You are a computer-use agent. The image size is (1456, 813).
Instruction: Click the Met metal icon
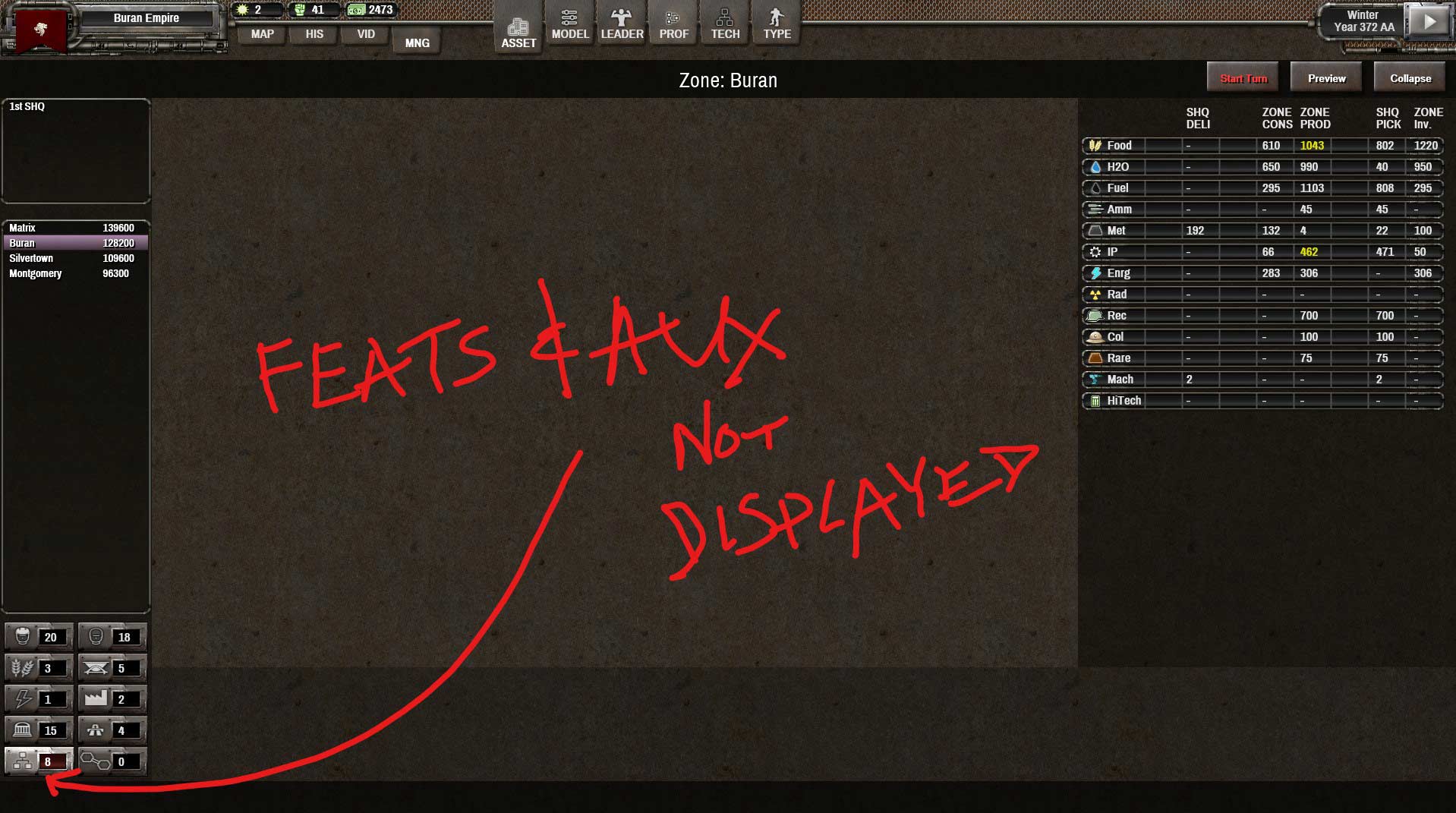click(x=1095, y=230)
